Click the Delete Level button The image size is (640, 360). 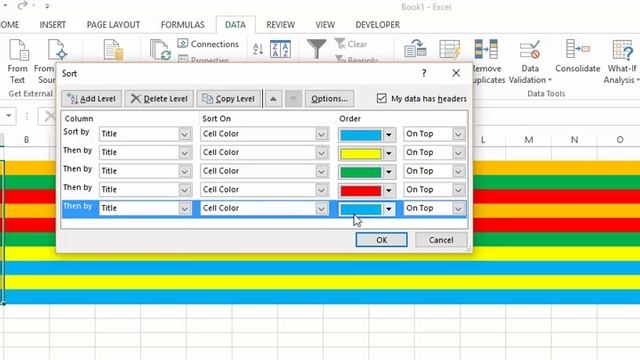[x=159, y=99]
